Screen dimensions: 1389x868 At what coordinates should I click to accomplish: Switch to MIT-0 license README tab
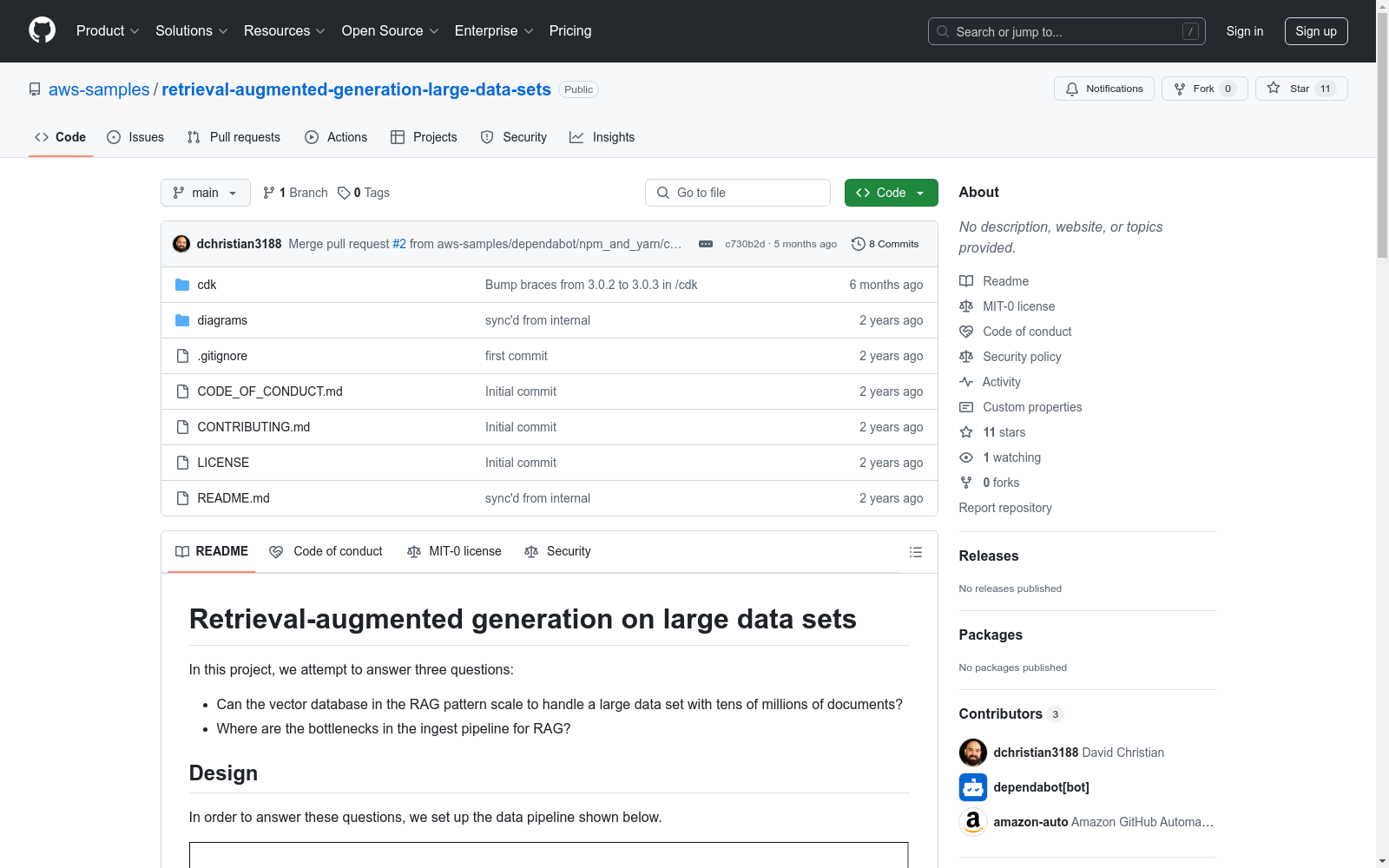tap(454, 551)
